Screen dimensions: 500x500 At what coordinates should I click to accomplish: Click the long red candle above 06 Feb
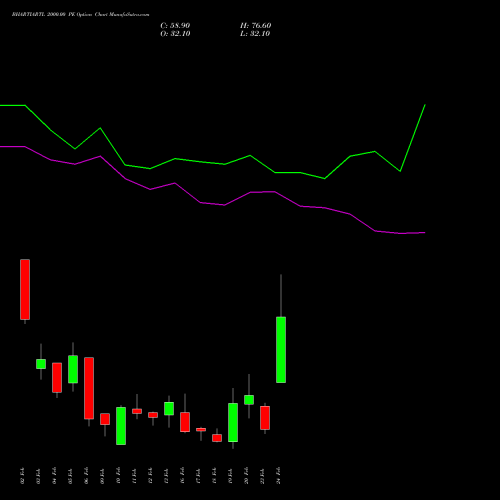tap(89, 388)
